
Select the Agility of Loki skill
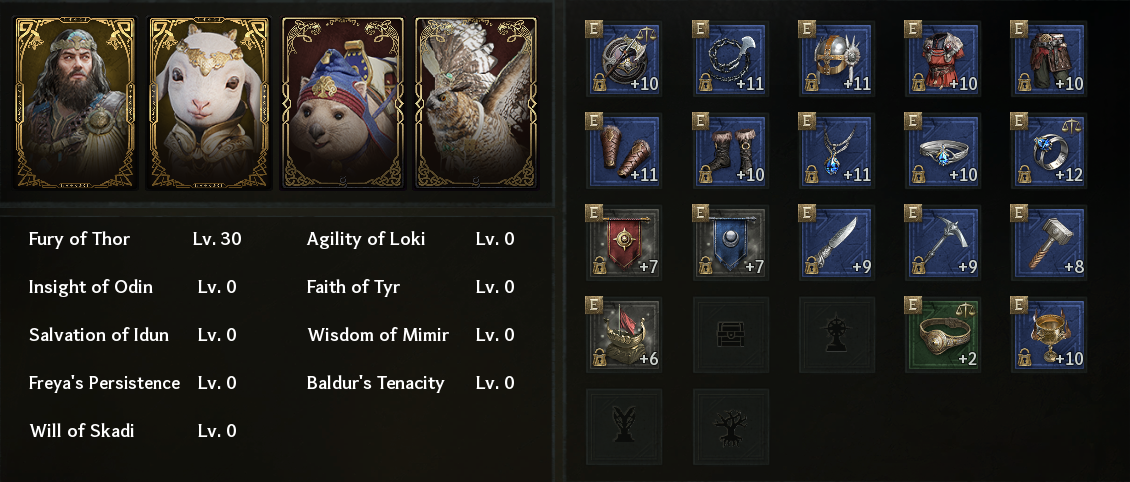[x=366, y=239]
